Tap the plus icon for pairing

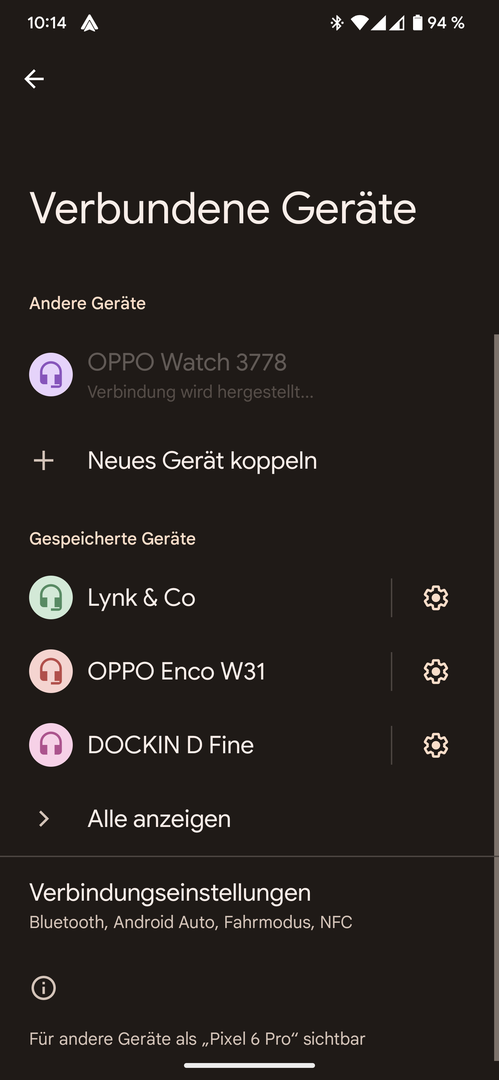(x=43, y=461)
